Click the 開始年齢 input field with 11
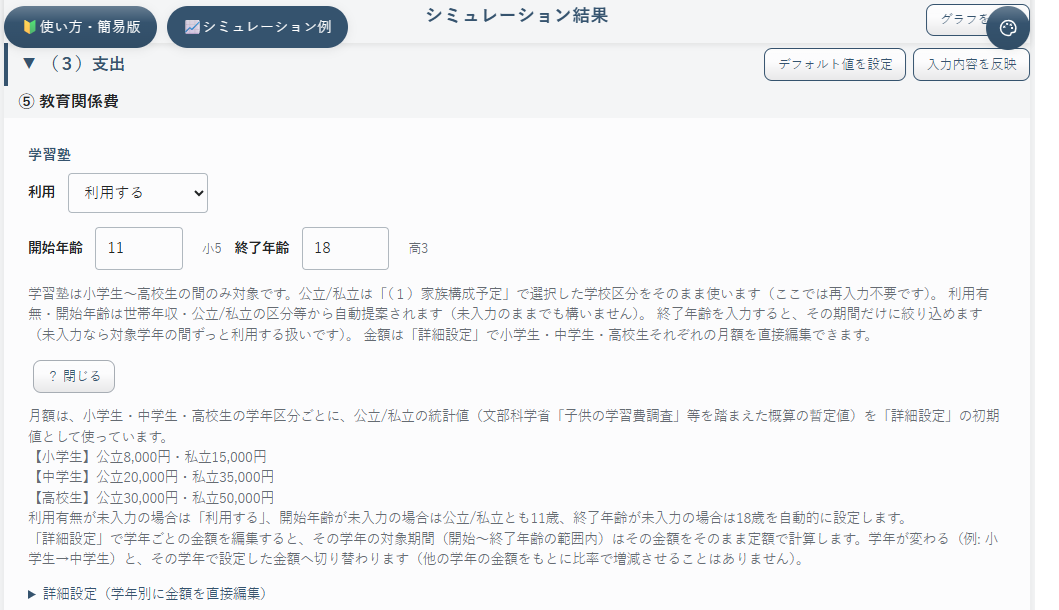The width and height of the screenshot is (1059, 610). click(139, 249)
